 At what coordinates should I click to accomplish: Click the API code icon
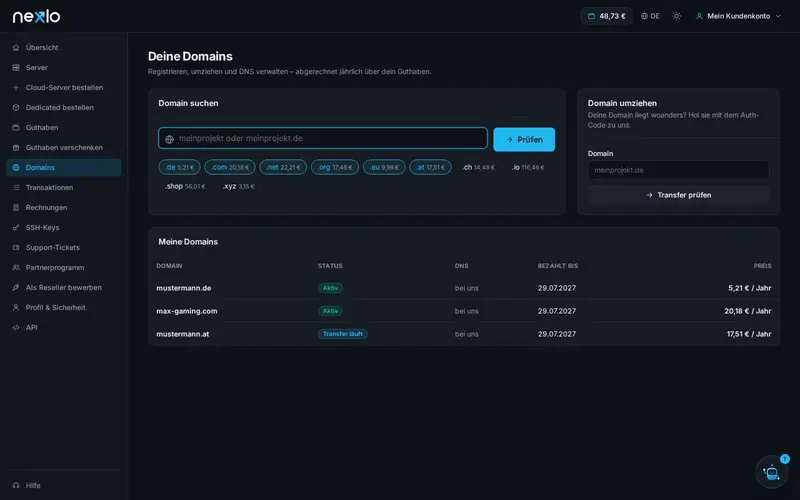pos(16,328)
